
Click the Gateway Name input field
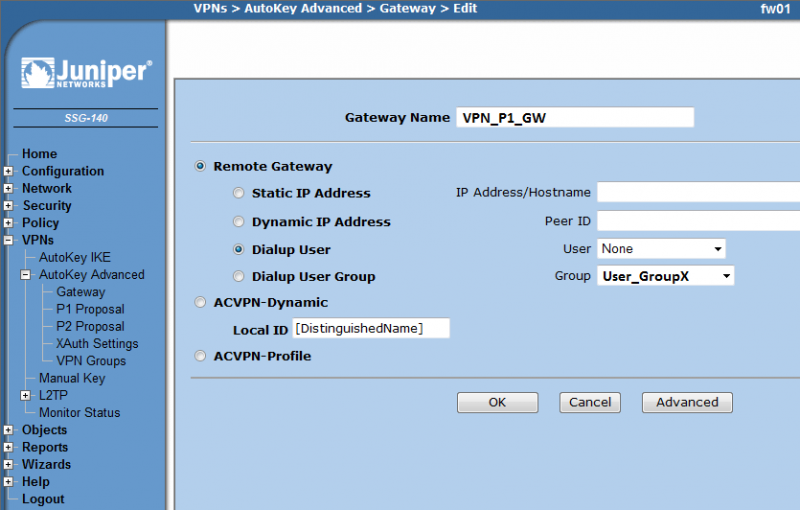[575, 117]
